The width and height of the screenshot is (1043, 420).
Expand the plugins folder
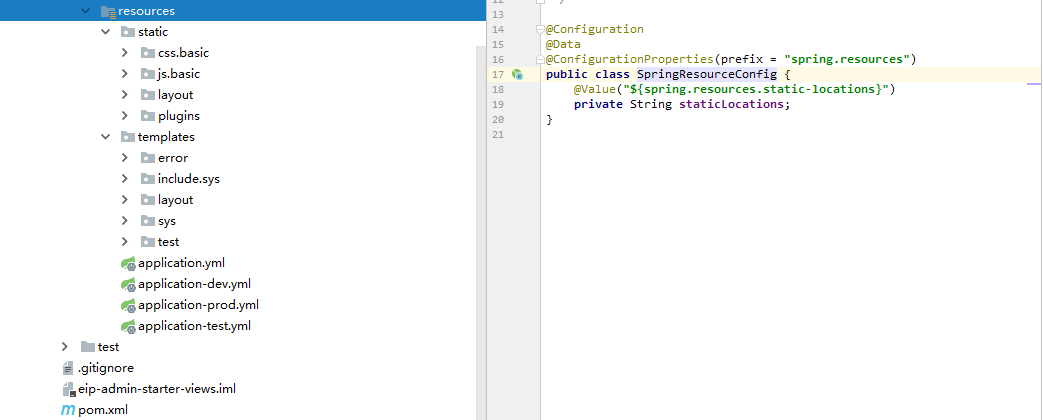[125, 116]
